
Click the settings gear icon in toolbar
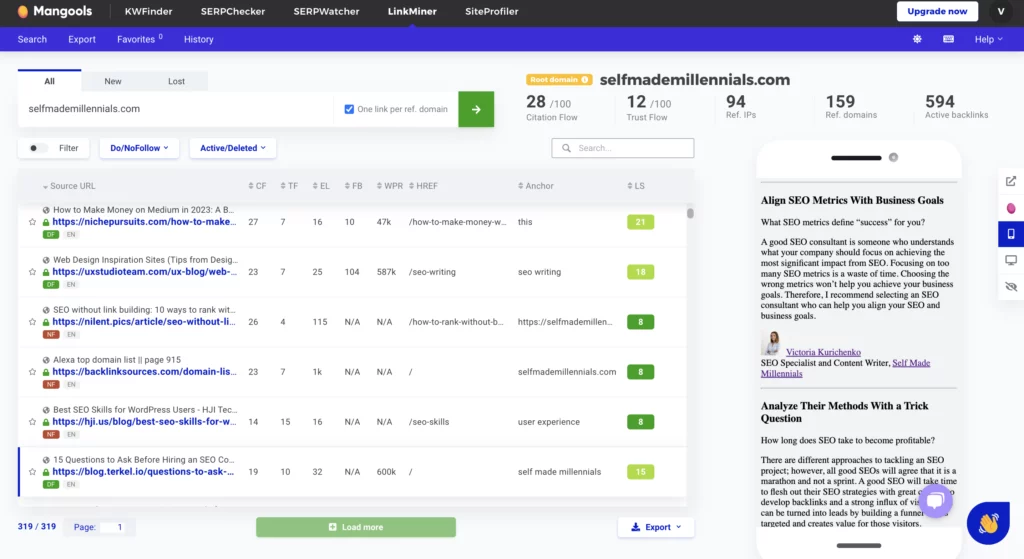point(917,39)
